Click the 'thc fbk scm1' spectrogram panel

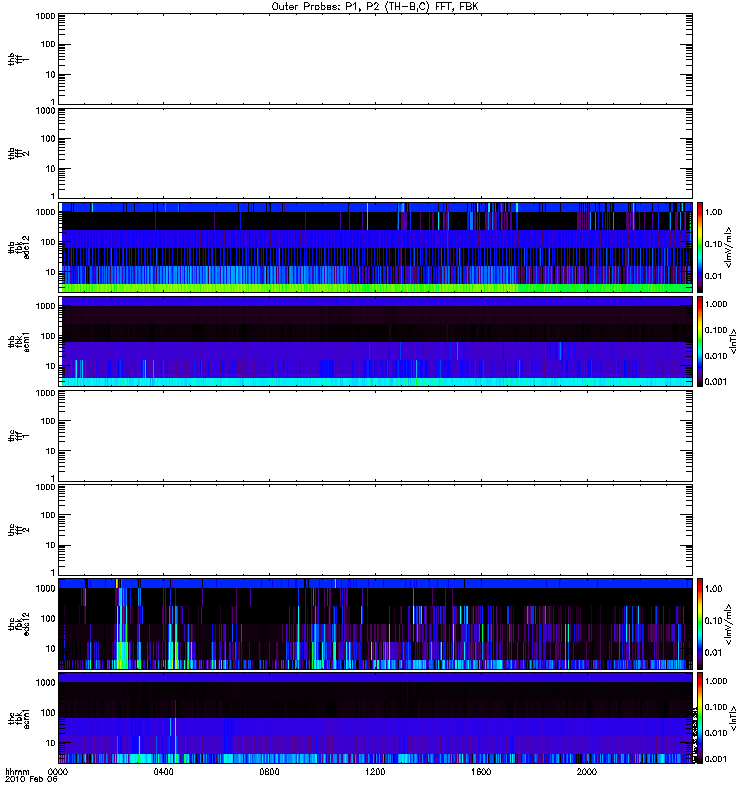(376, 718)
